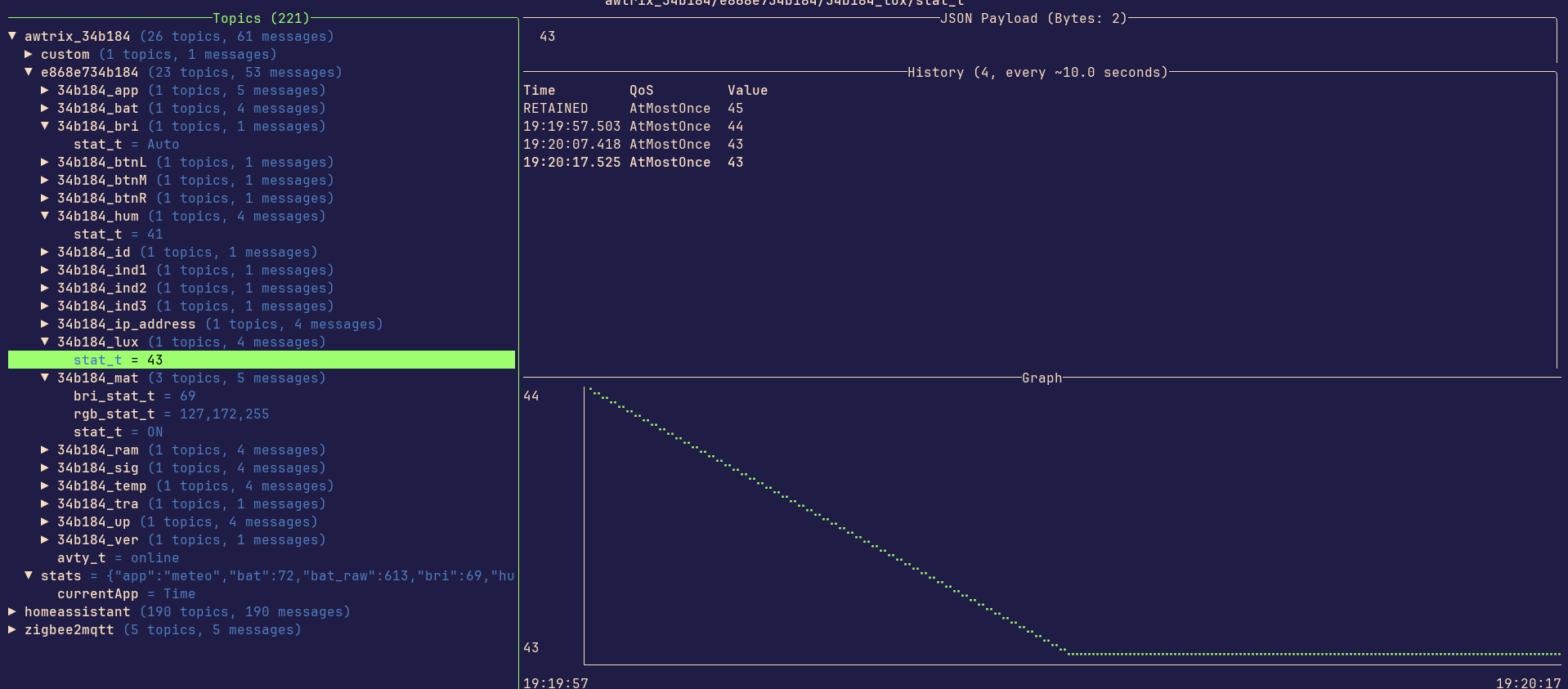Click the 19:19:57.503 history row
The height and width of the screenshot is (689, 1568).
pyautogui.click(x=634, y=126)
